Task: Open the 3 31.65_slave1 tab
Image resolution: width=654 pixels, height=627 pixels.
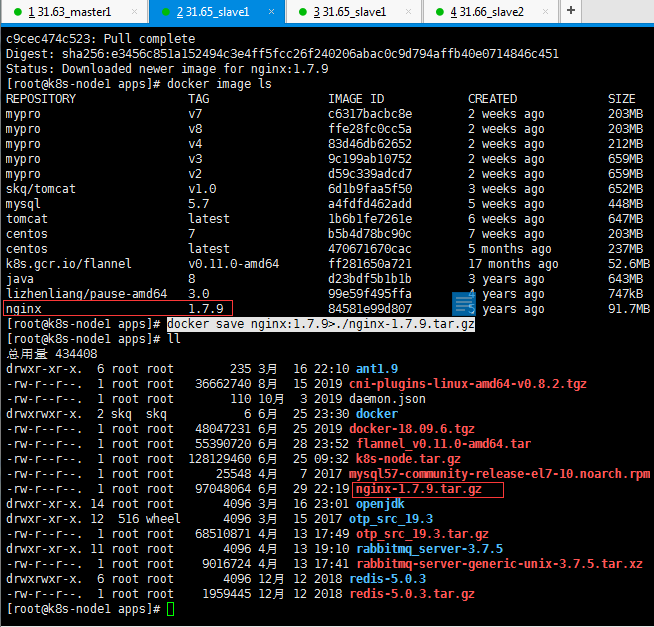Action: [x=354, y=12]
